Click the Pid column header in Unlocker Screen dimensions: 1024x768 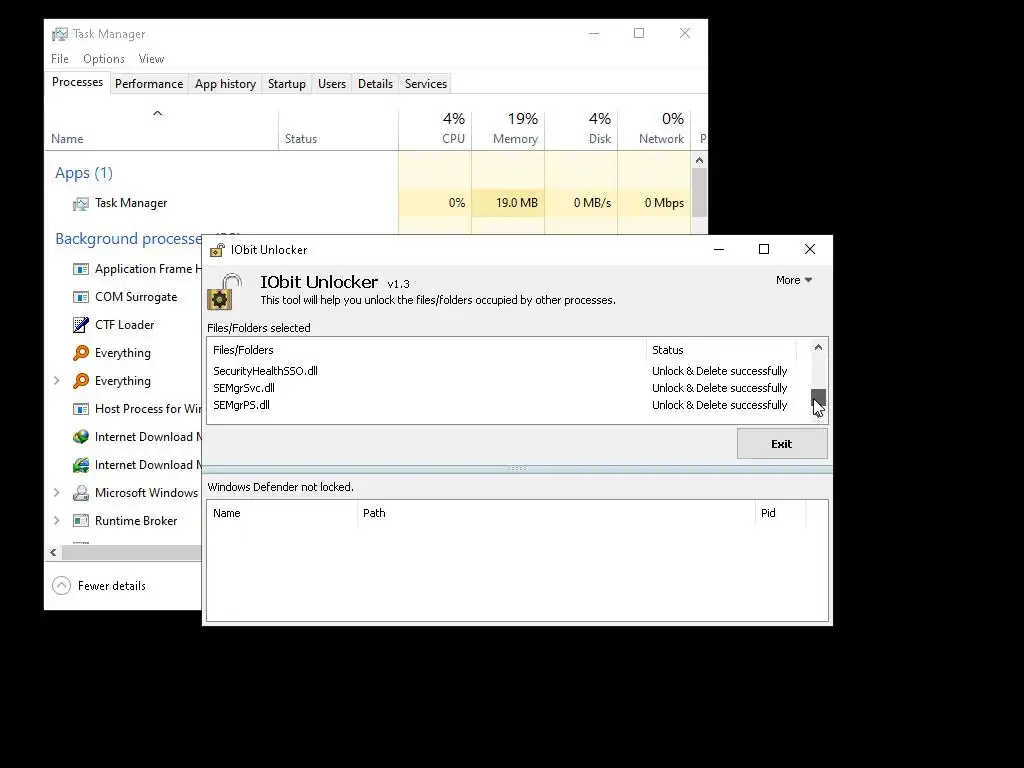tap(780, 513)
